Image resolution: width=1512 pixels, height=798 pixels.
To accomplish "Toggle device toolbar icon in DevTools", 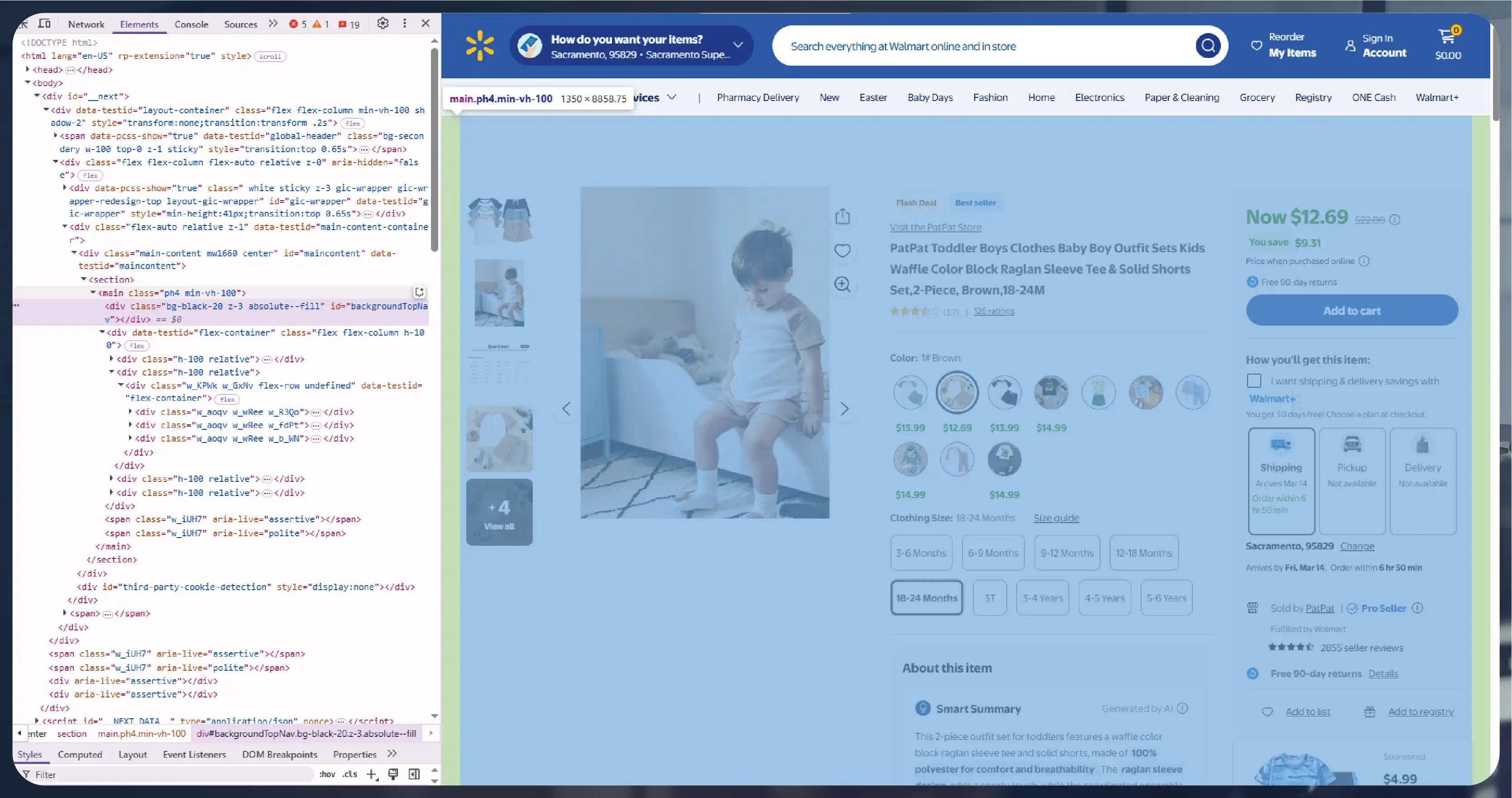I will pos(45,24).
